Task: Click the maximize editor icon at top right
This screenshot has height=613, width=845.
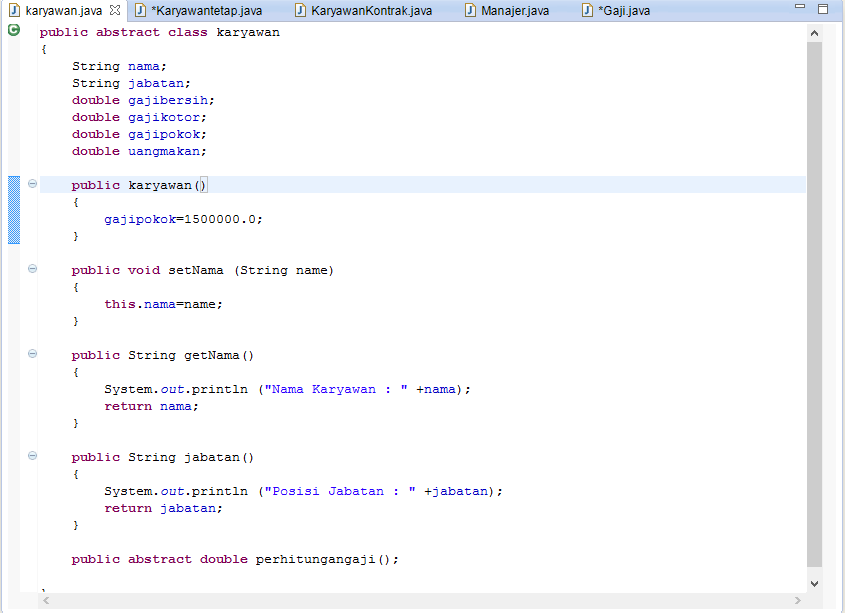Action: point(823,8)
